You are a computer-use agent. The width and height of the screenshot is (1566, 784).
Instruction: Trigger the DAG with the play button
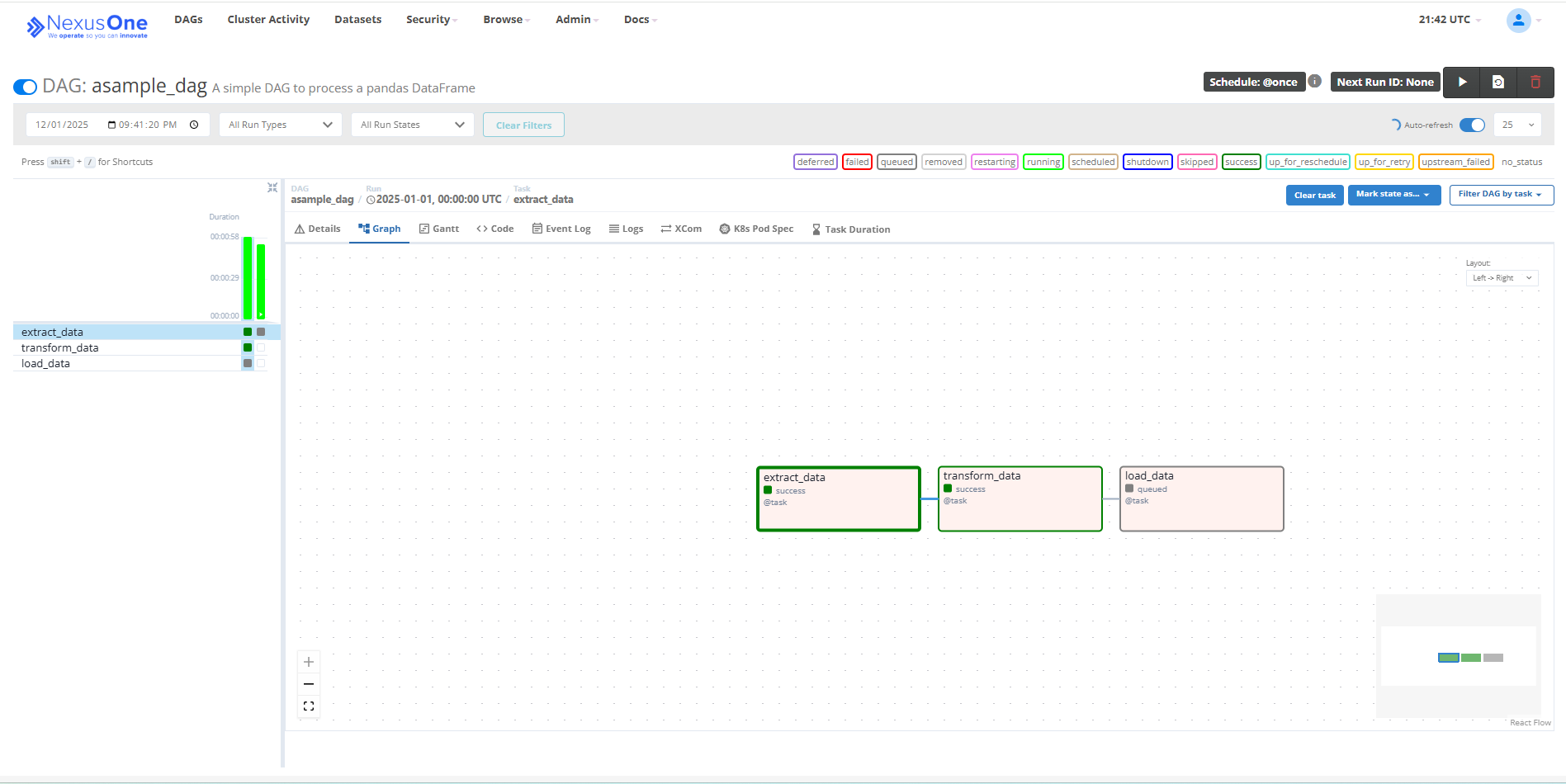click(x=1462, y=82)
